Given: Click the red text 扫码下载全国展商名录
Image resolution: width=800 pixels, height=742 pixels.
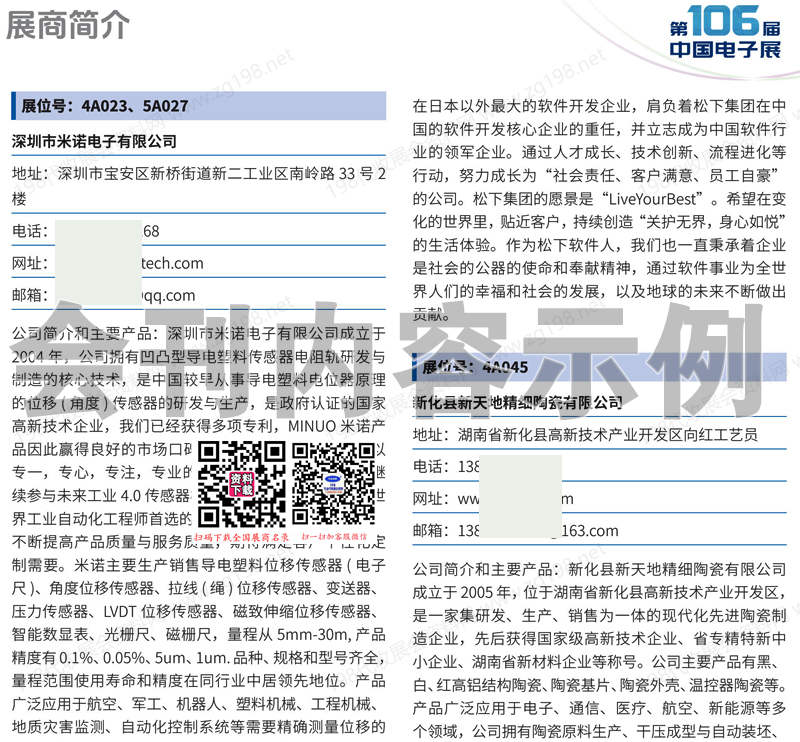Looking at the screenshot, I should [x=242, y=536].
